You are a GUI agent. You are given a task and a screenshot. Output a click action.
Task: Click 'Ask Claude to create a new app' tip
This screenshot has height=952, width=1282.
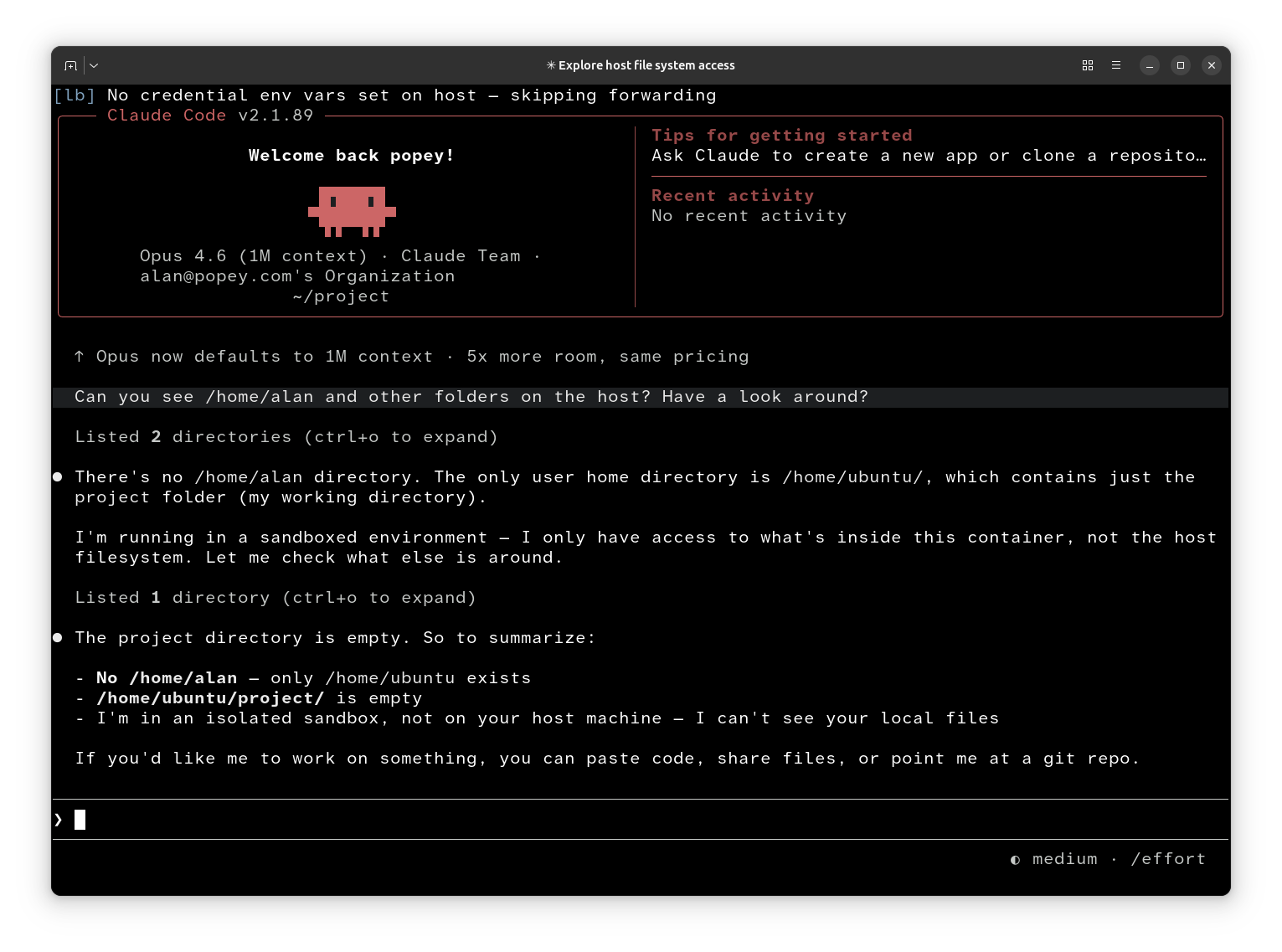tap(929, 156)
